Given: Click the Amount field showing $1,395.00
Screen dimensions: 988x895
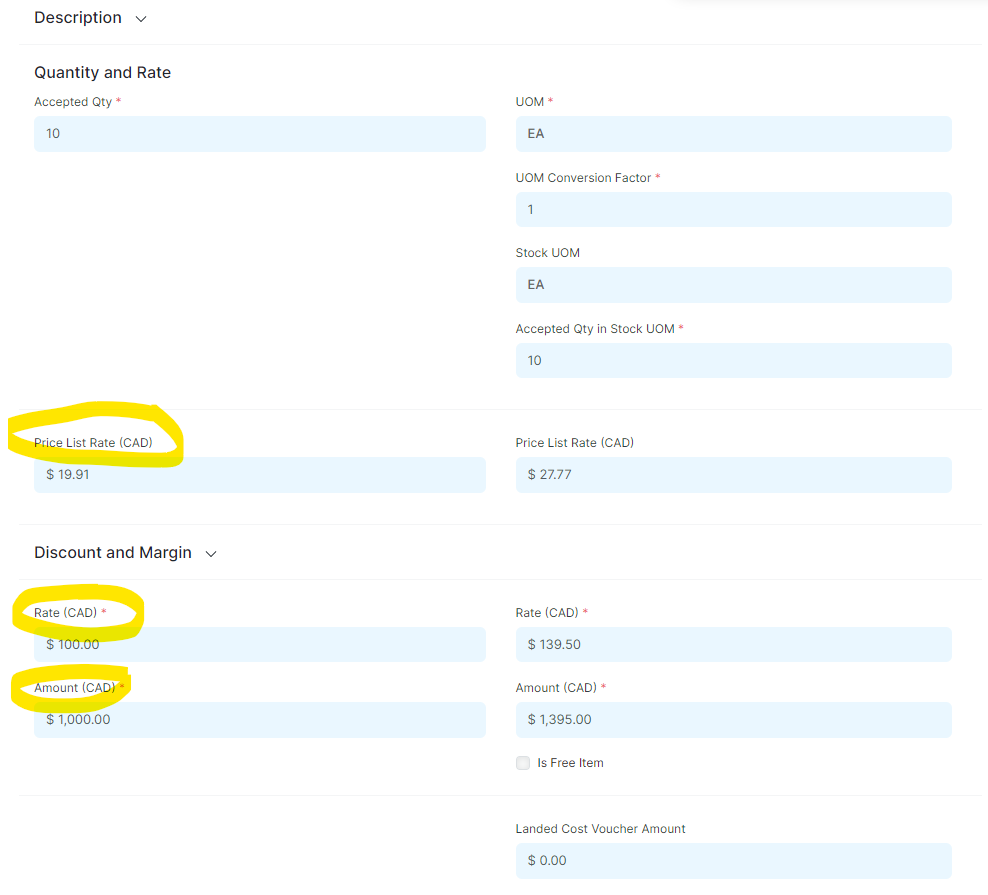Looking at the screenshot, I should (733, 719).
